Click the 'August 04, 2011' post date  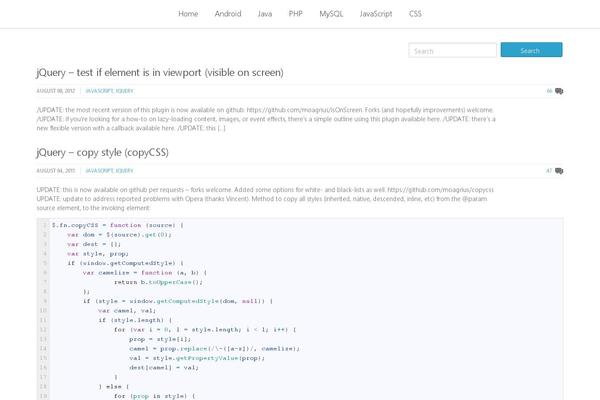tap(56, 171)
